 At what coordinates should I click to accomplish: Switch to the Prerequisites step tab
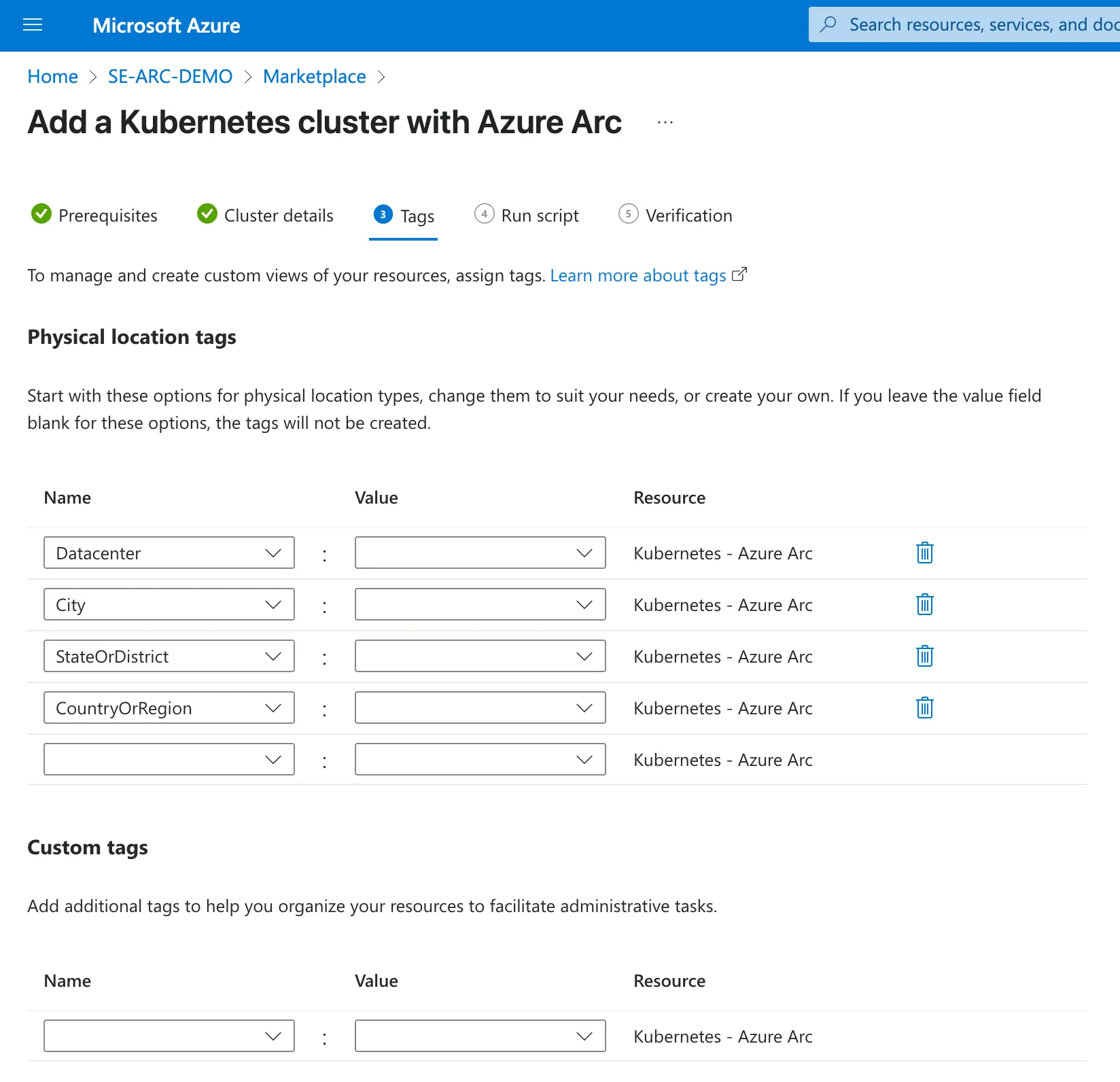(94, 215)
